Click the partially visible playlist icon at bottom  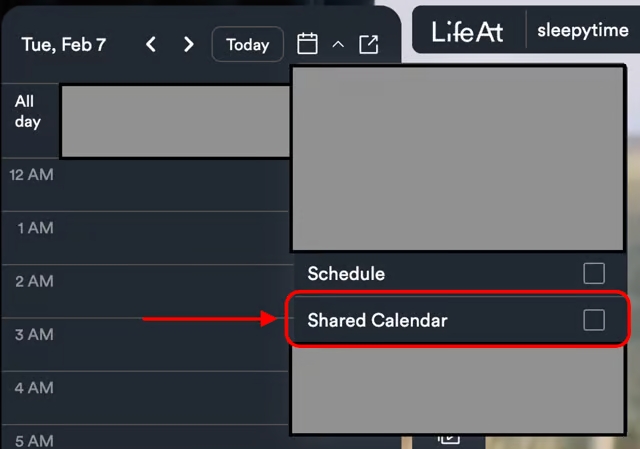coord(449,437)
